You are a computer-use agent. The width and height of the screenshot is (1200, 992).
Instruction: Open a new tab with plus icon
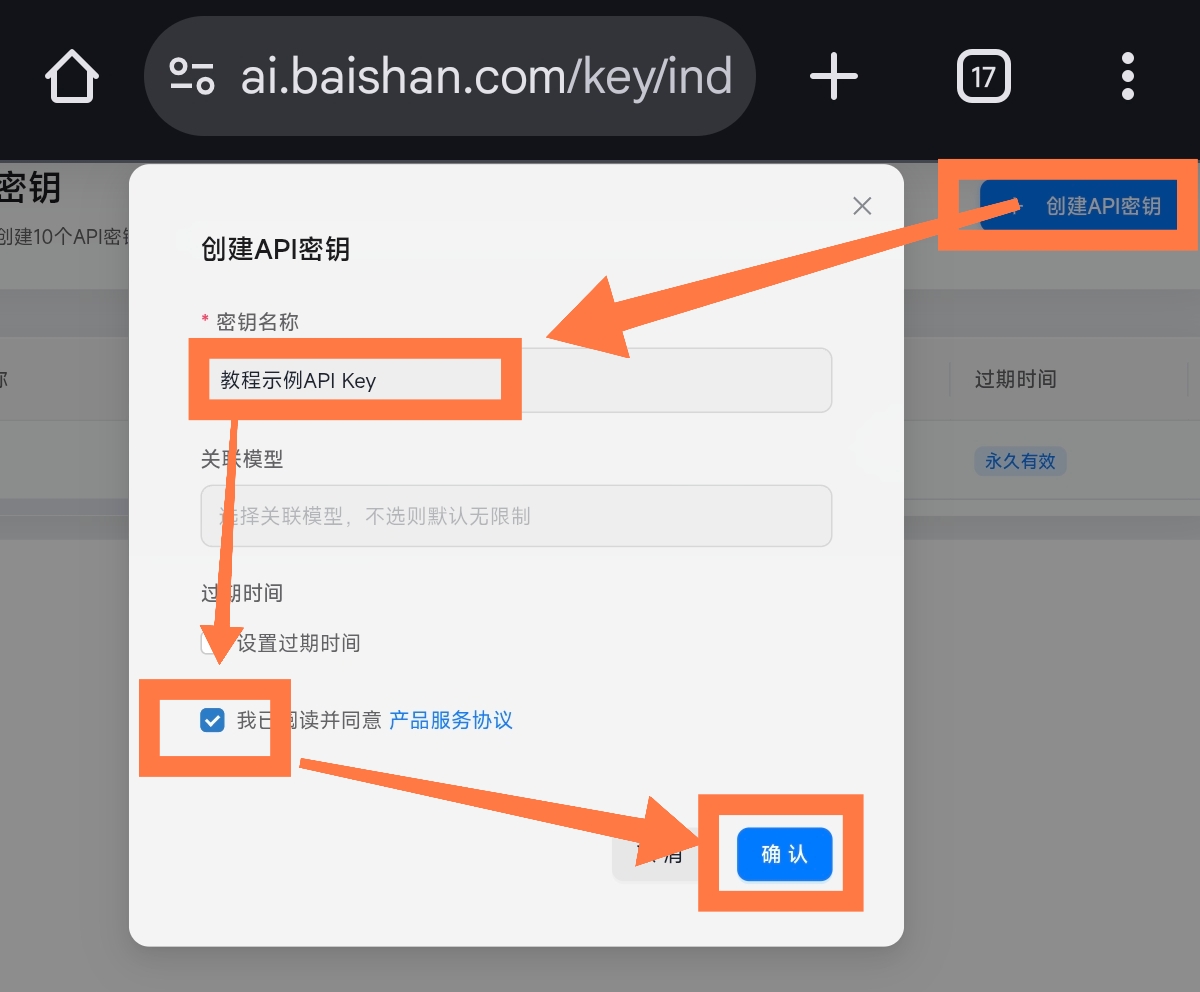point(833,76)
